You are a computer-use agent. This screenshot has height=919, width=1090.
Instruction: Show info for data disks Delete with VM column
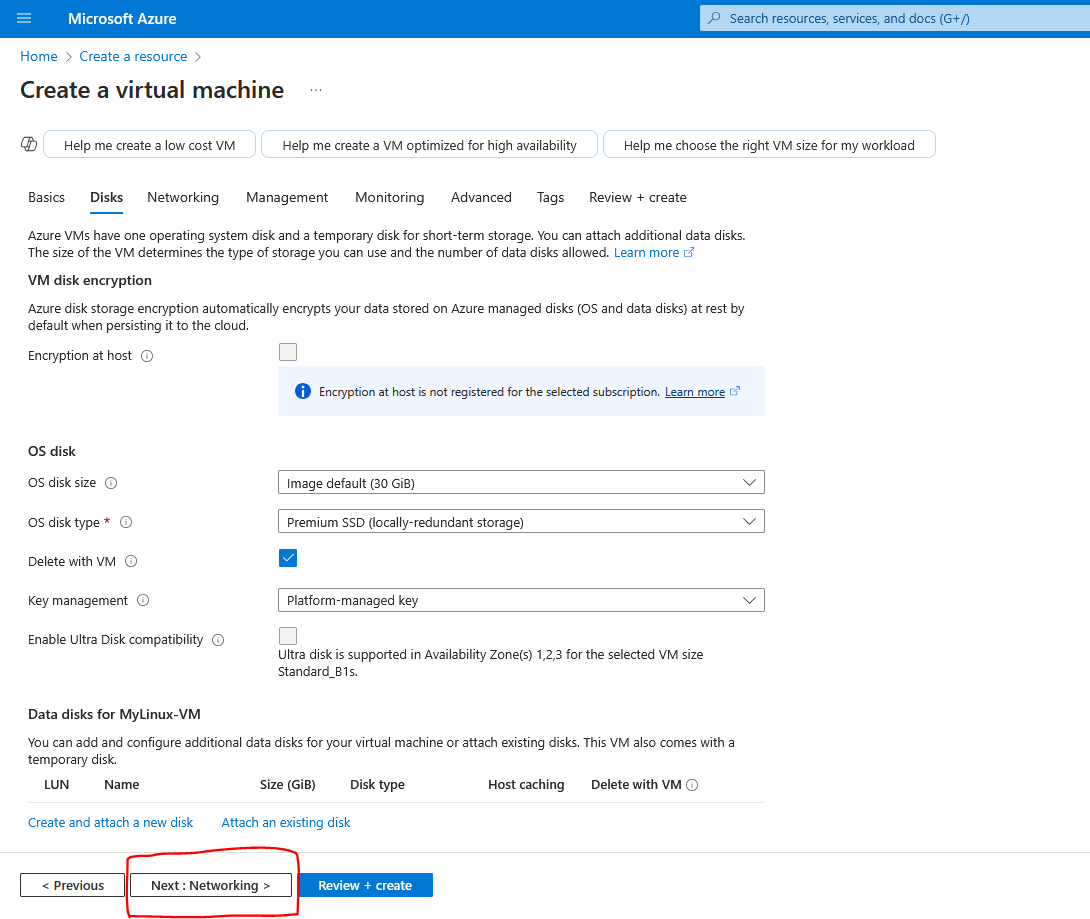point(692,785)
